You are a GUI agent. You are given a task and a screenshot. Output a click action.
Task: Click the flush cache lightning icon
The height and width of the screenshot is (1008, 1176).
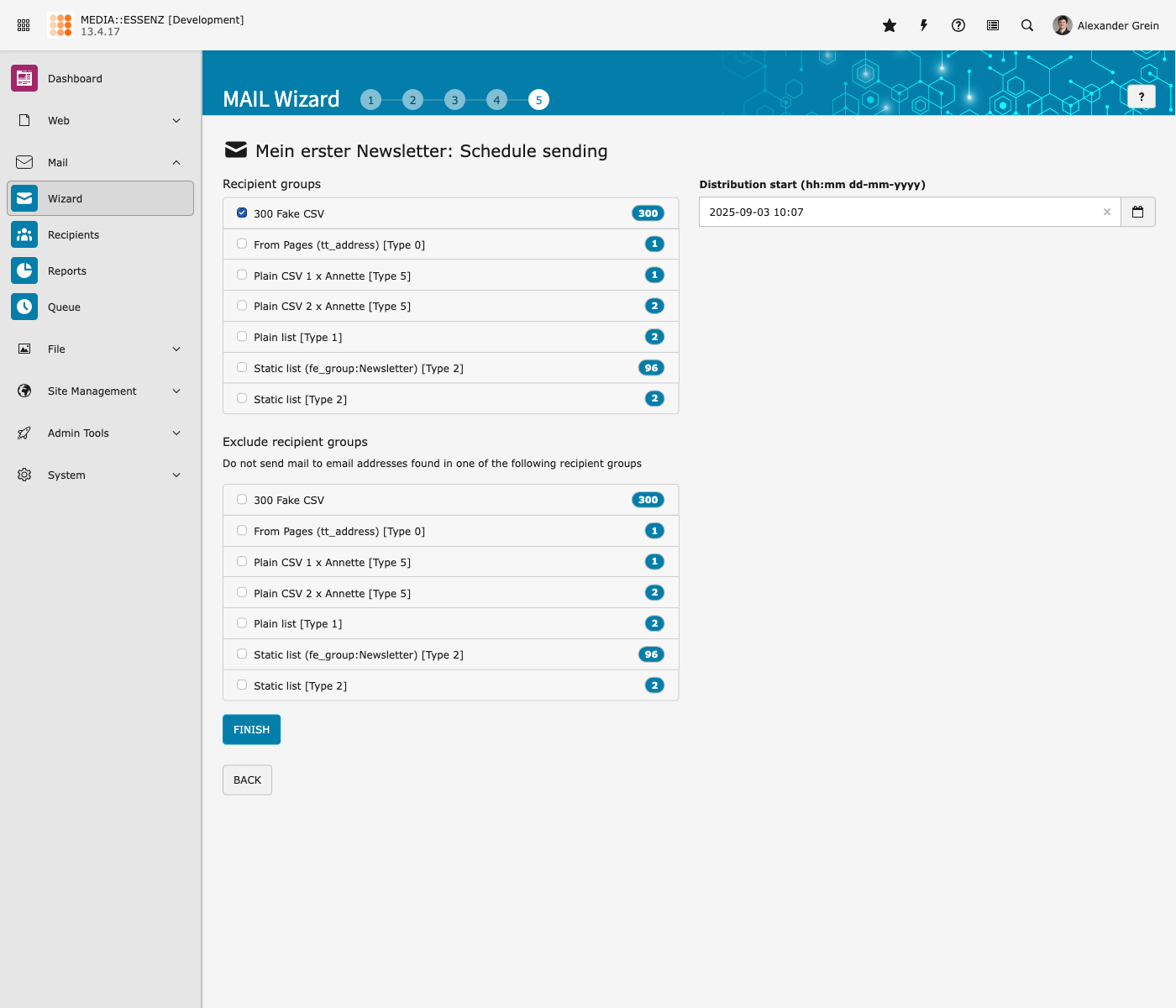[x=924, y=25]
